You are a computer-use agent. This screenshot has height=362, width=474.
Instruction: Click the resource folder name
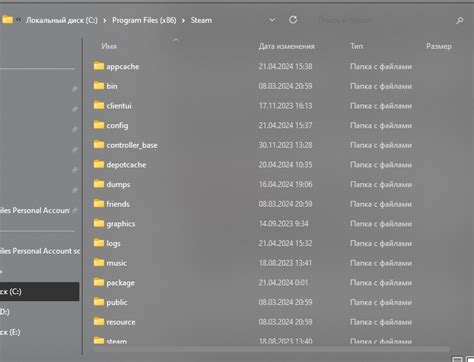[121, 322]
